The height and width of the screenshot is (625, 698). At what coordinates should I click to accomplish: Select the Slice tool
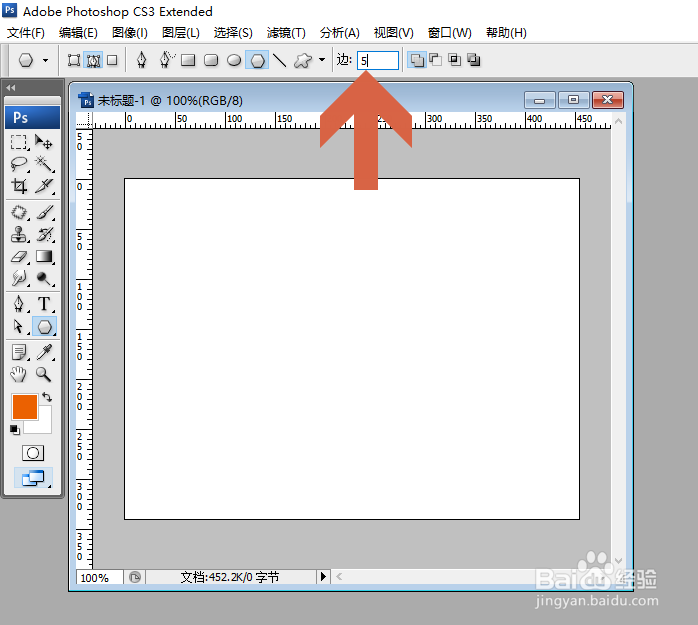pyautogui.click(x=44, y=186)
